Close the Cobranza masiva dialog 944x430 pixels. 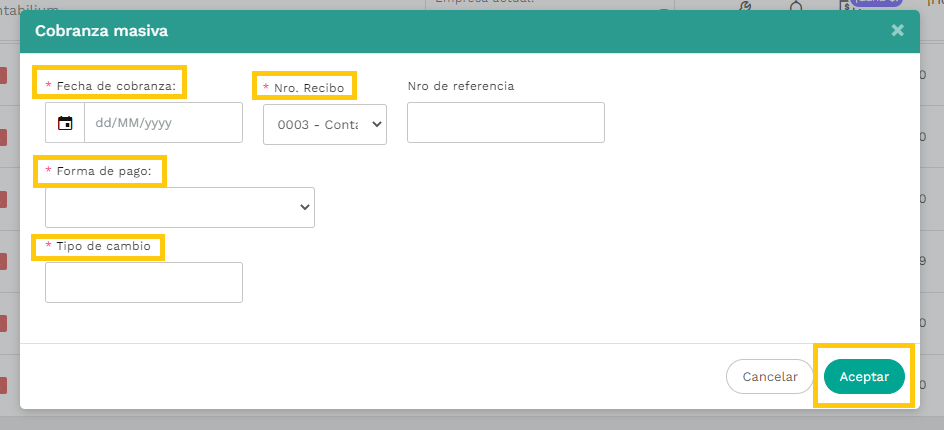coord(897,30)
